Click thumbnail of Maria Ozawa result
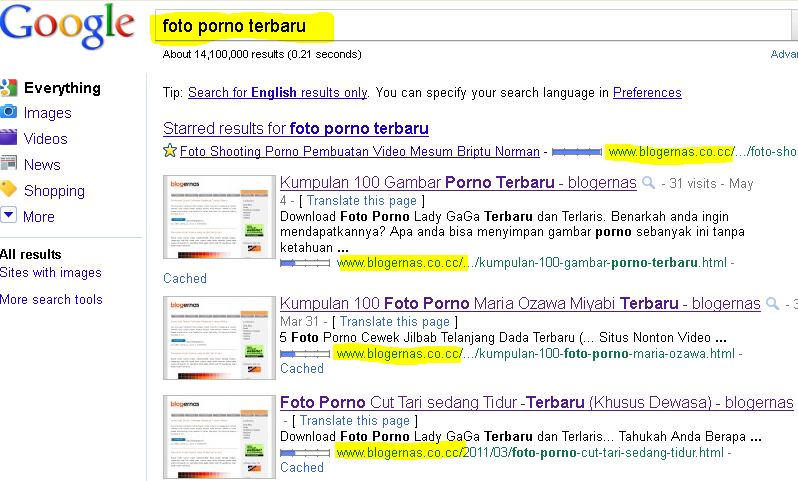This screenshot has height=481, width=798. [x=219, y=338]
